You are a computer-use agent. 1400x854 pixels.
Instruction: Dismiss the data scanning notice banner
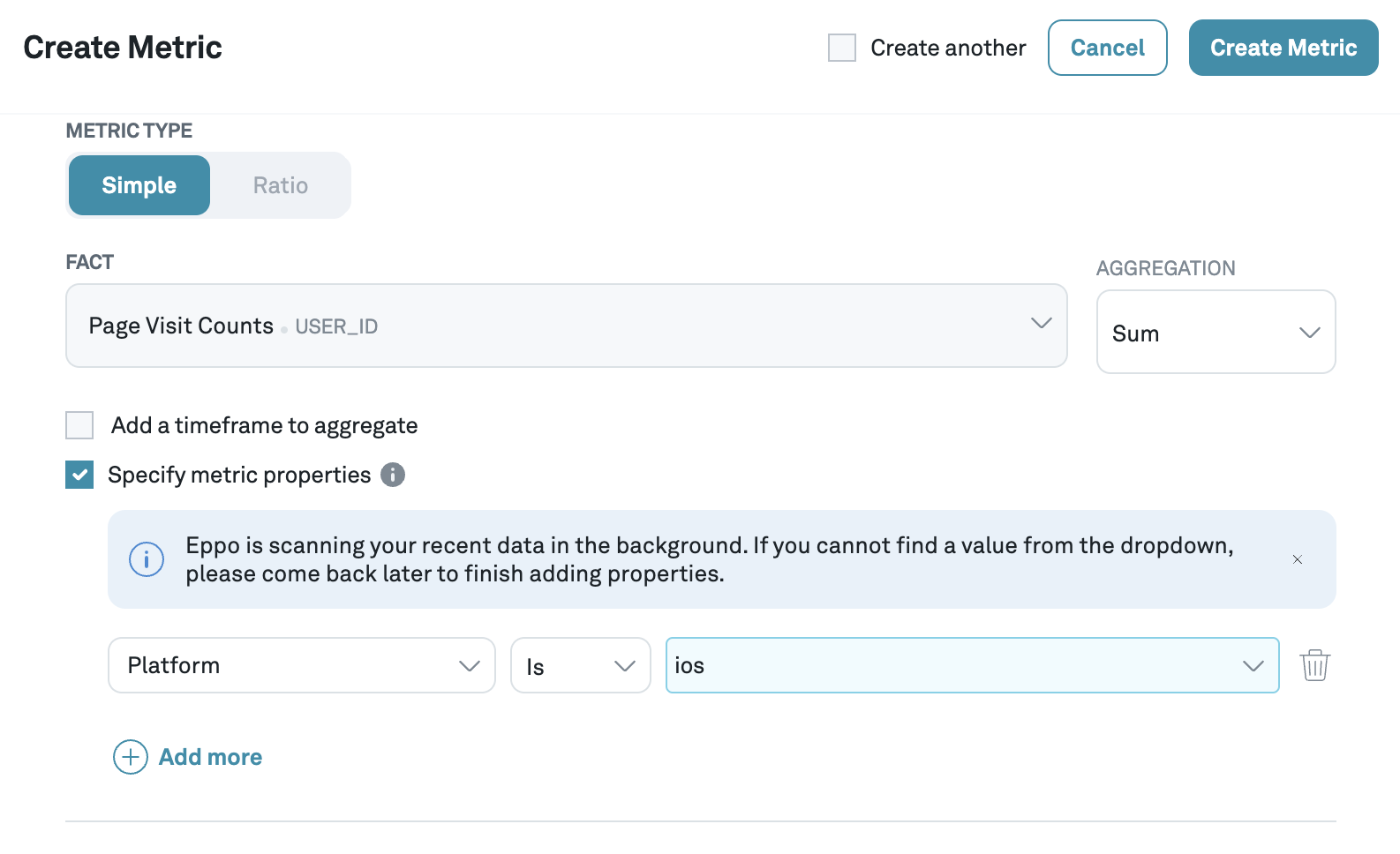tap(1298, 559)
